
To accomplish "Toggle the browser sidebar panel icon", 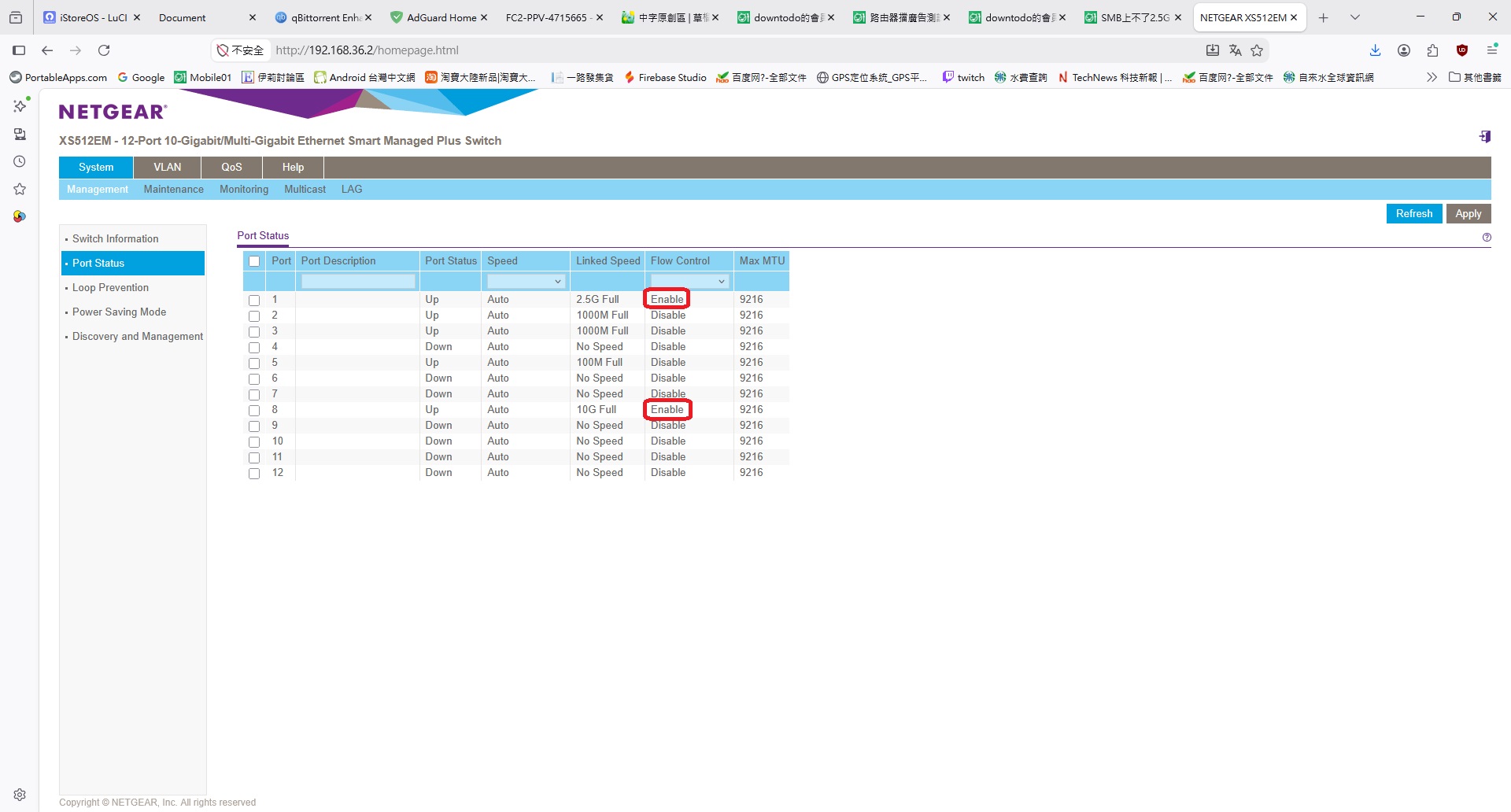I will pos(19,50).
